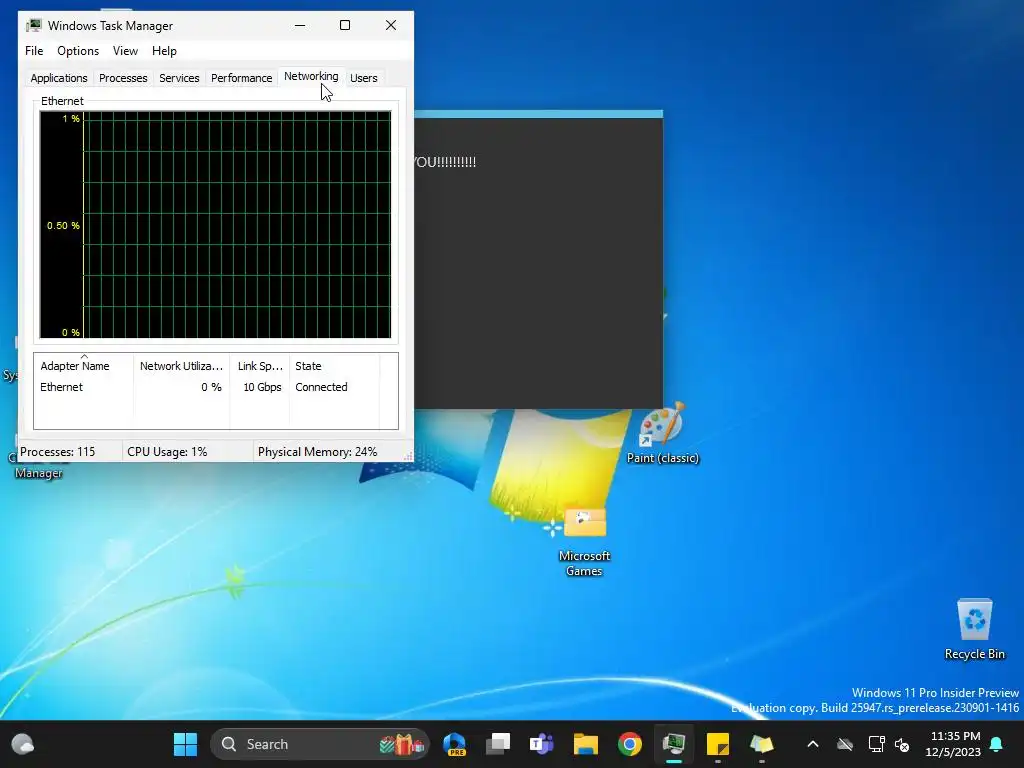1024x768 pixels.
Task: Click the dark window behind Task Manager
Action: pos(538,261)
